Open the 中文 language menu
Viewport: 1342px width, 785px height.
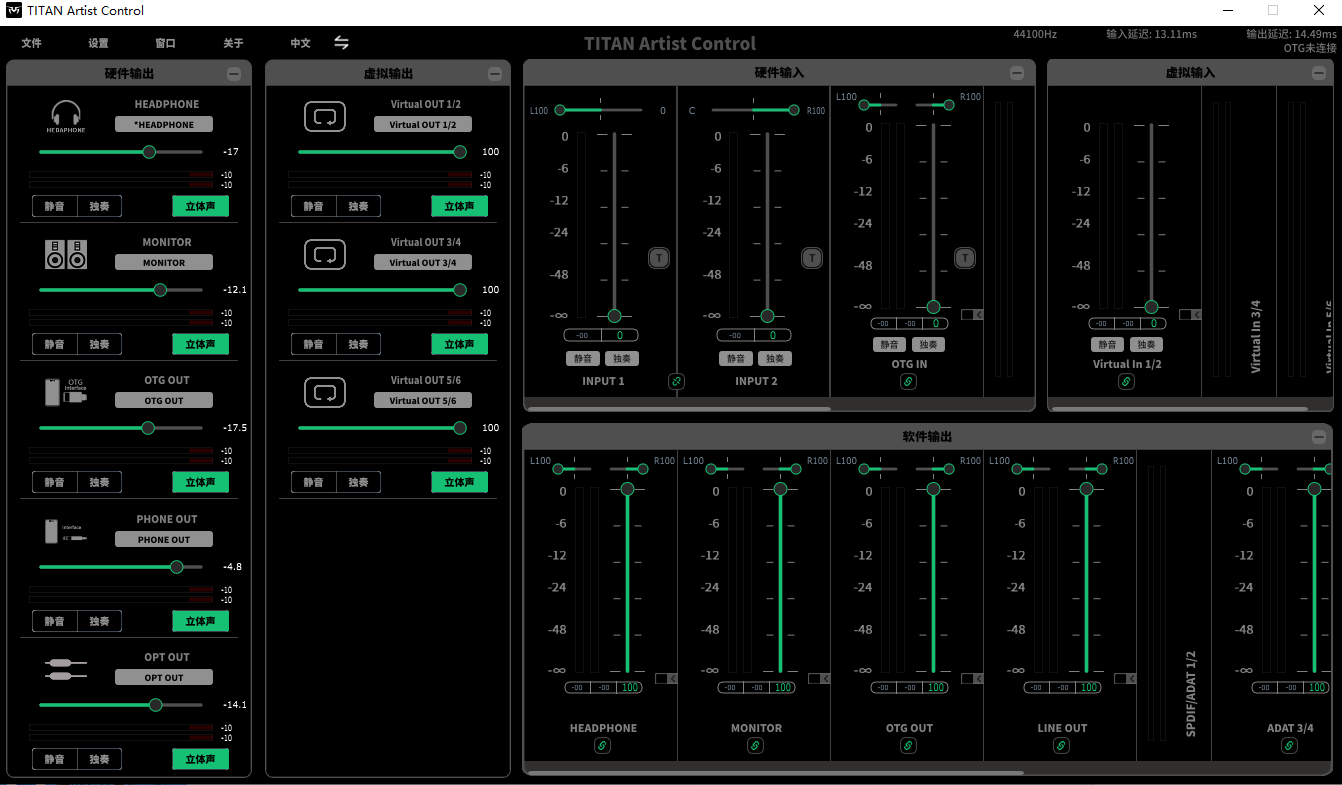click(300, 43)
